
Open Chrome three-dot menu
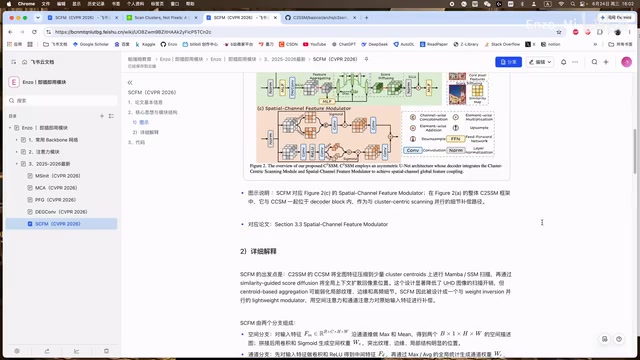pyautogui.click(x=629, y=32)
